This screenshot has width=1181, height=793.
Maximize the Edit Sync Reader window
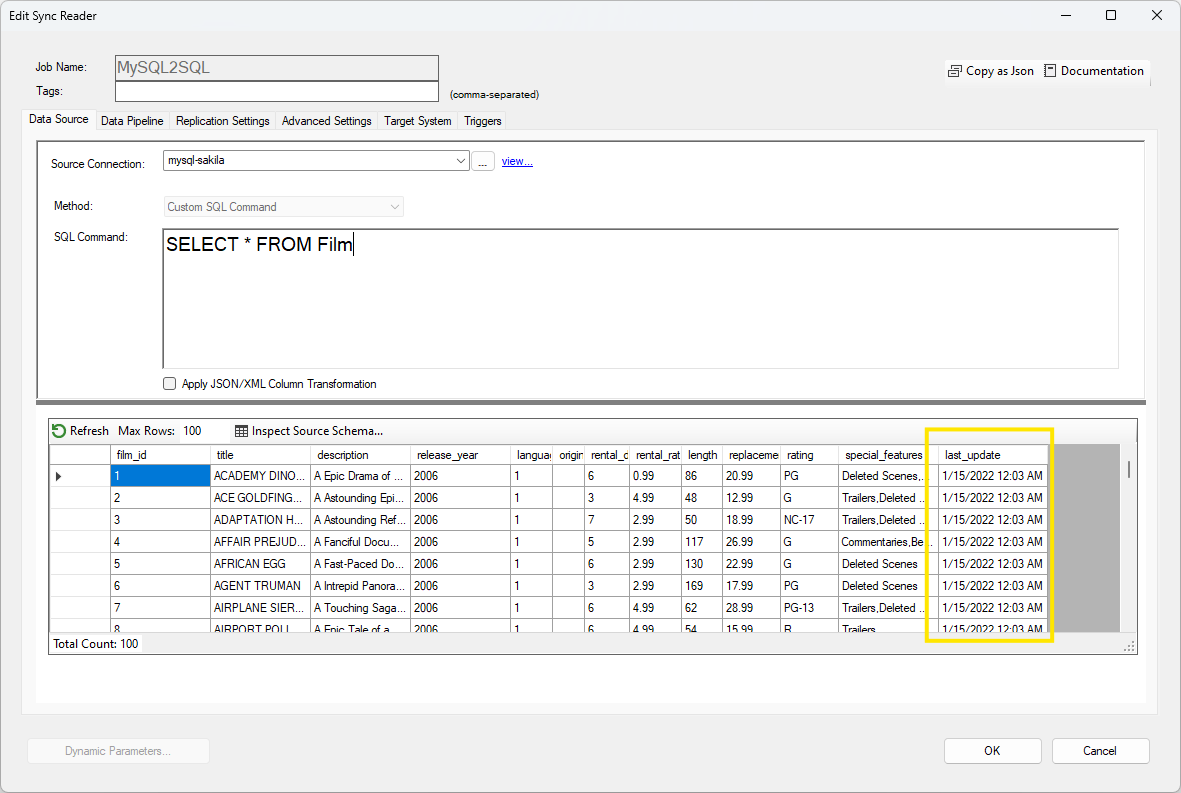click(x=1111, y=15)
